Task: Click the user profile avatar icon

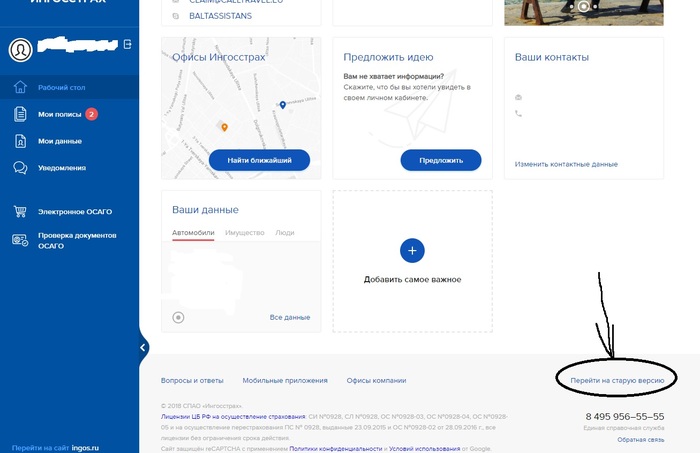Action: 20,49
